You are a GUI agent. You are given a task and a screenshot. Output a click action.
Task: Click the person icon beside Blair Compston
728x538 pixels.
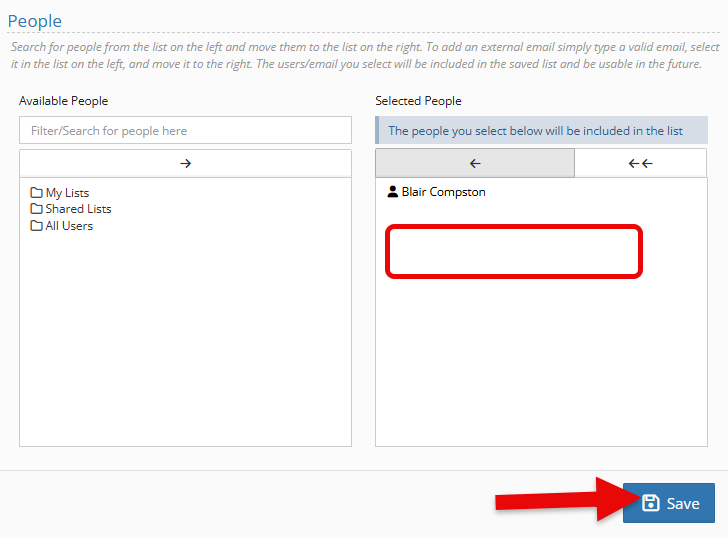[393, 192]
